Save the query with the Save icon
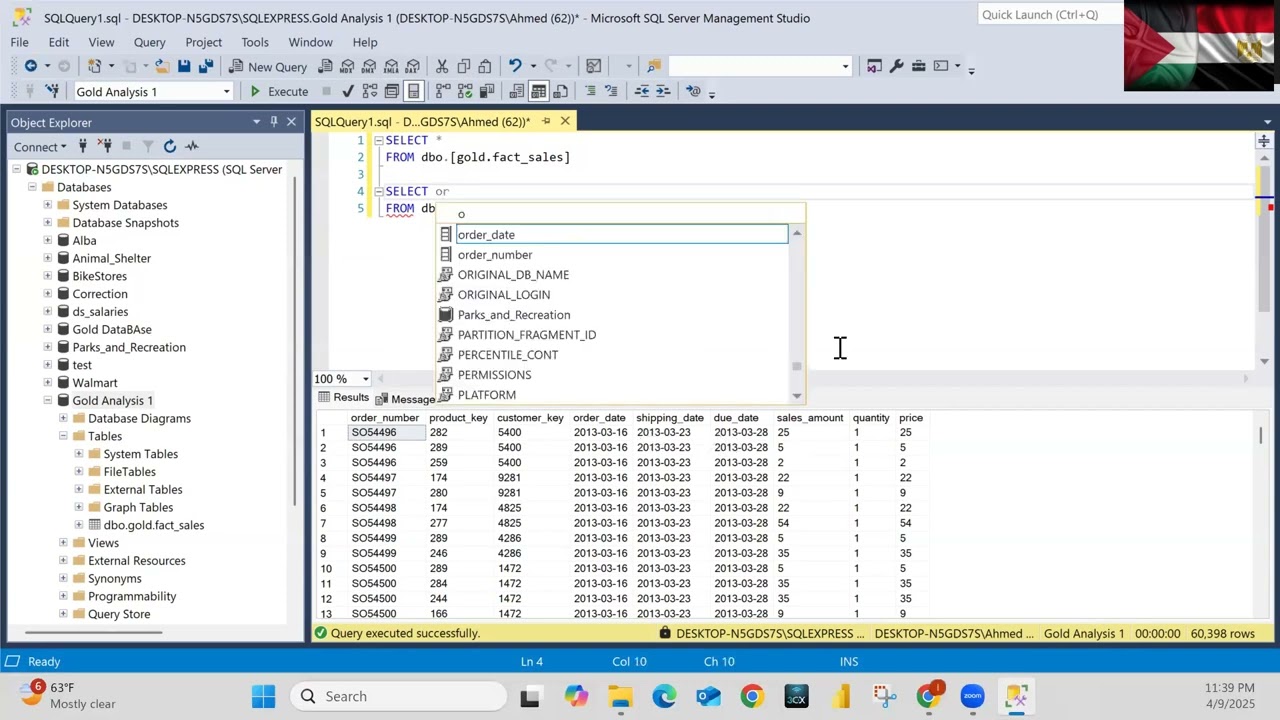 184,66
